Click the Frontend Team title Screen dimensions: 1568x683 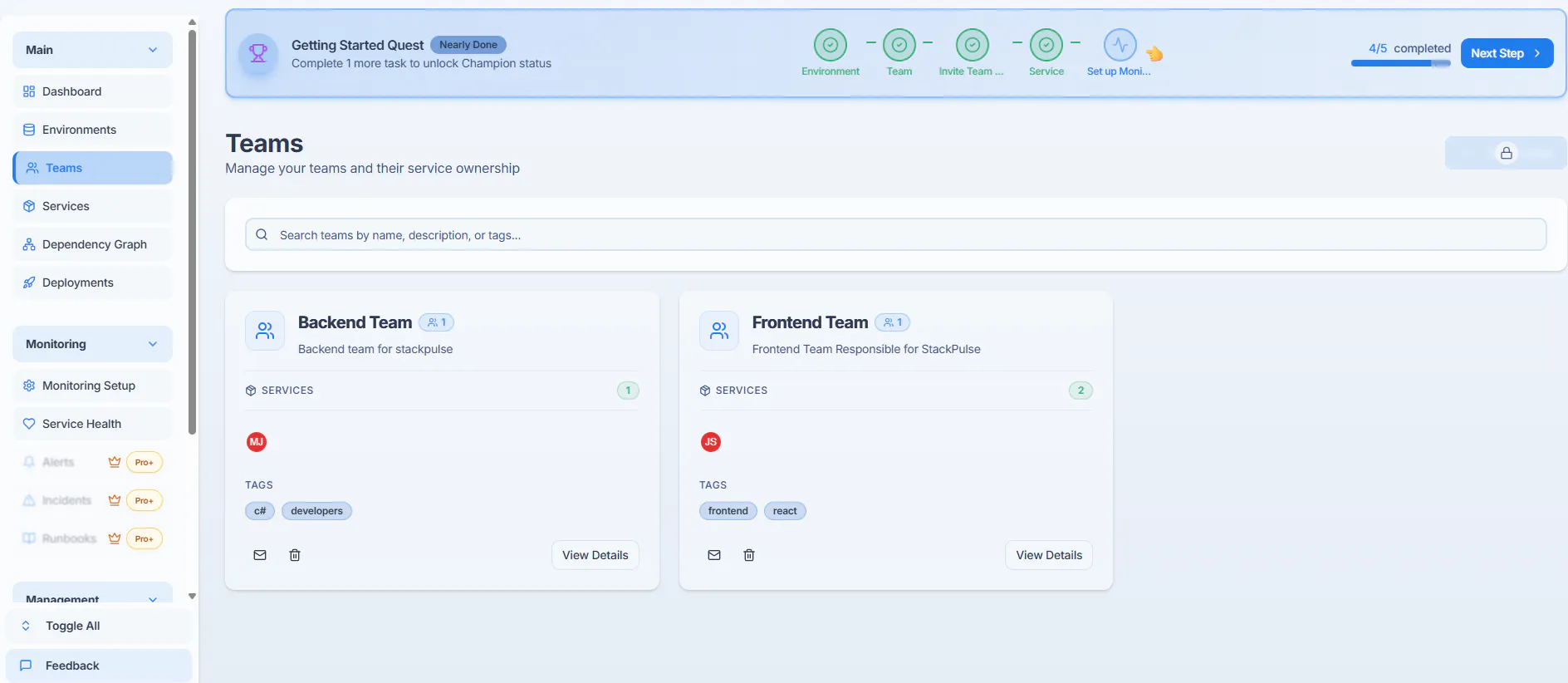click(810, 322)
